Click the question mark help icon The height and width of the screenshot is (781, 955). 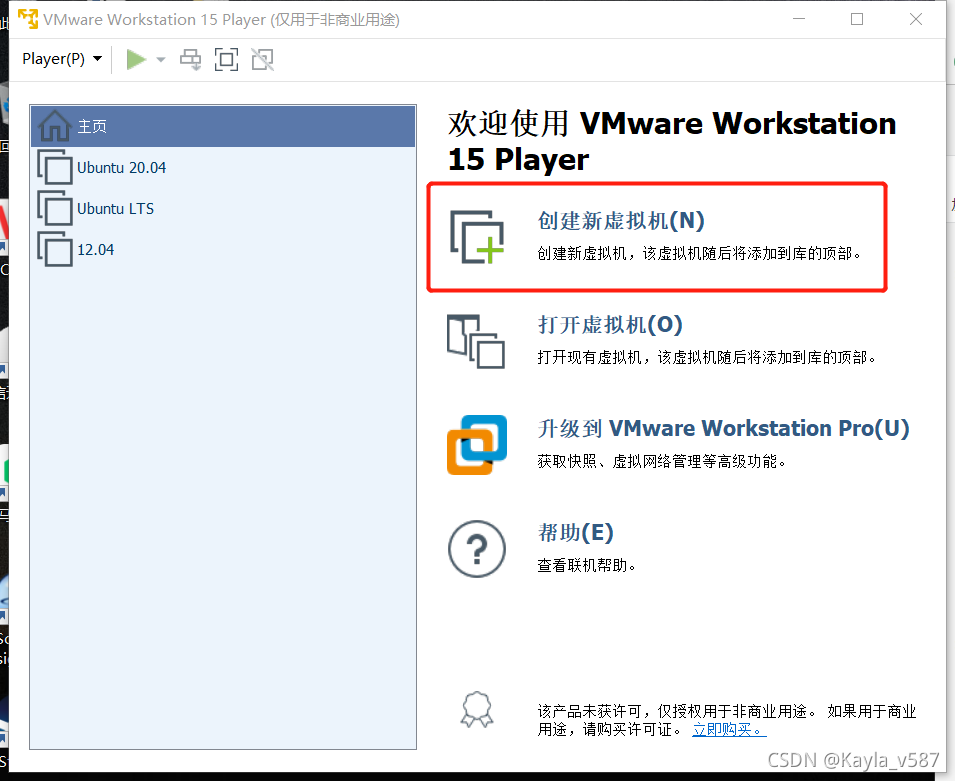[477, 549]
